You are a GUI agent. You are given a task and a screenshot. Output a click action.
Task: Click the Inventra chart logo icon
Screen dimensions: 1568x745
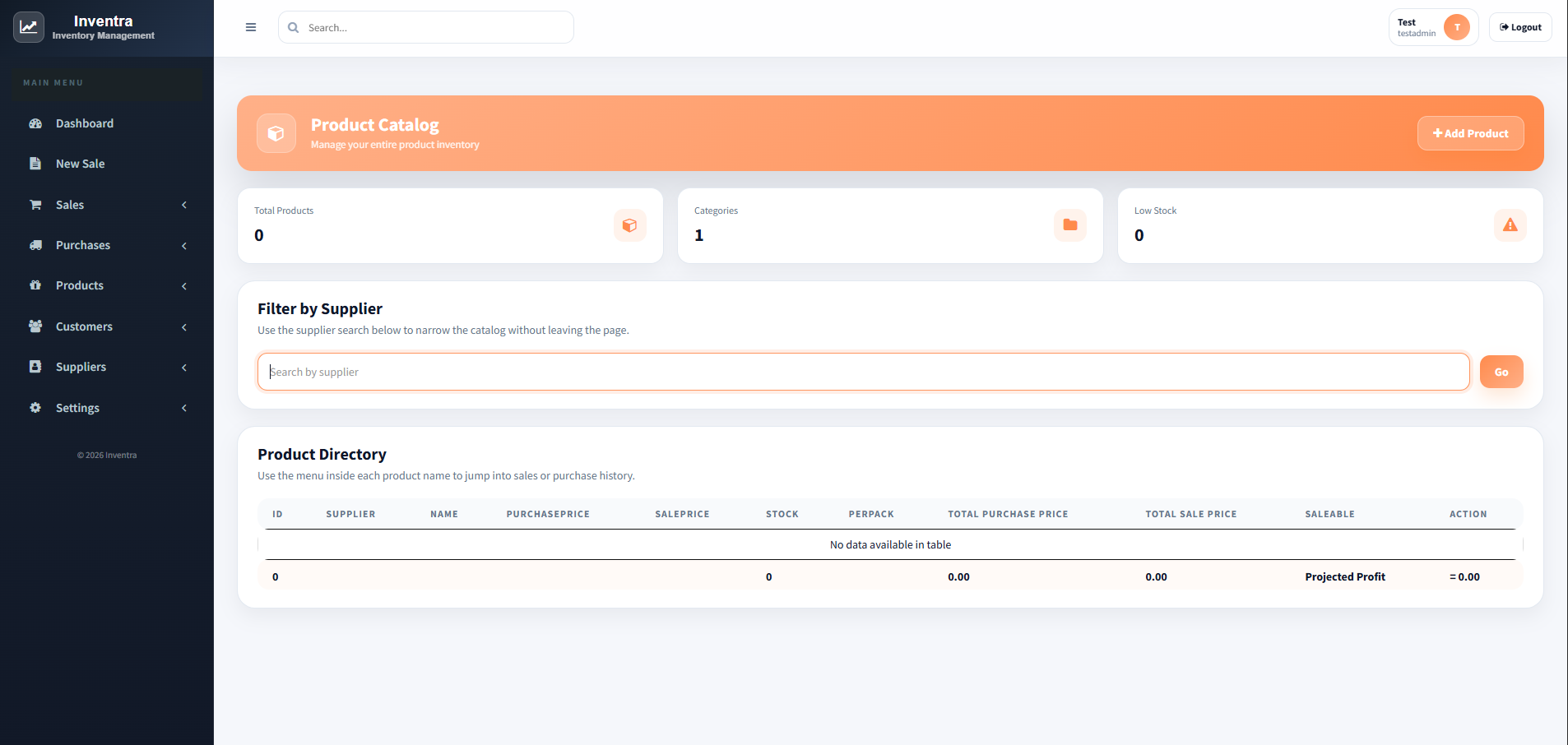[29, 27]
